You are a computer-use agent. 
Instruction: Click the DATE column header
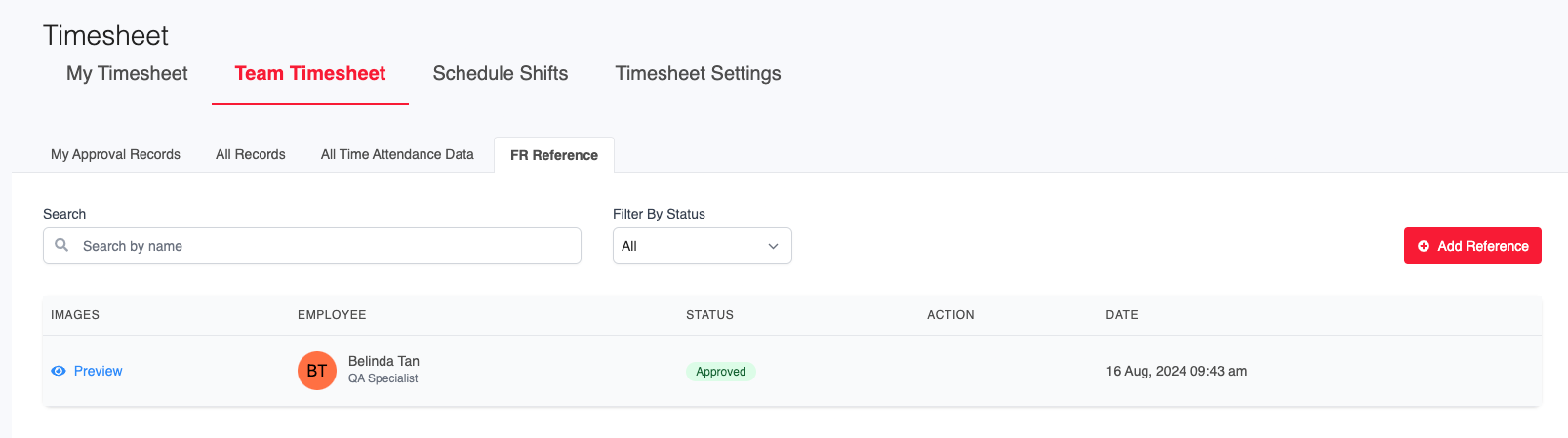1122,315
